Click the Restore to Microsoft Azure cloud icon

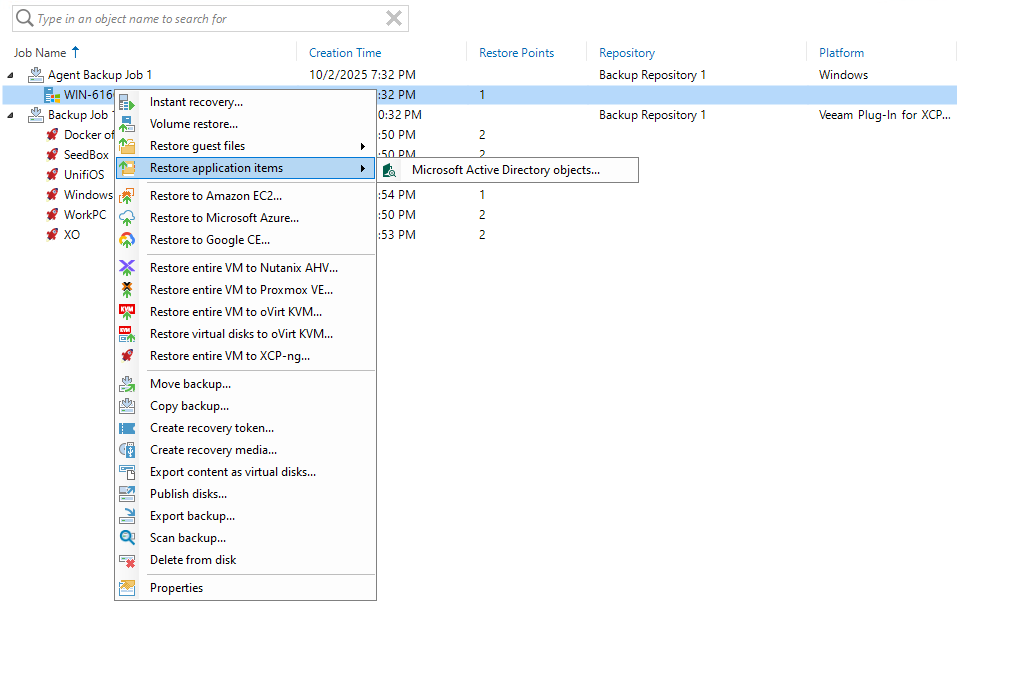click(x=127, y=218)
